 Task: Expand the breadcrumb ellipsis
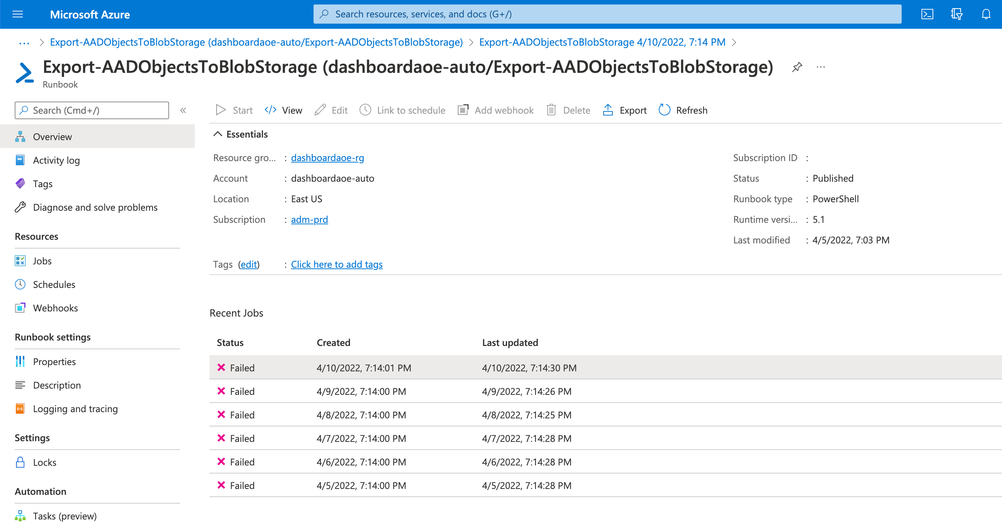pos(24,43)
